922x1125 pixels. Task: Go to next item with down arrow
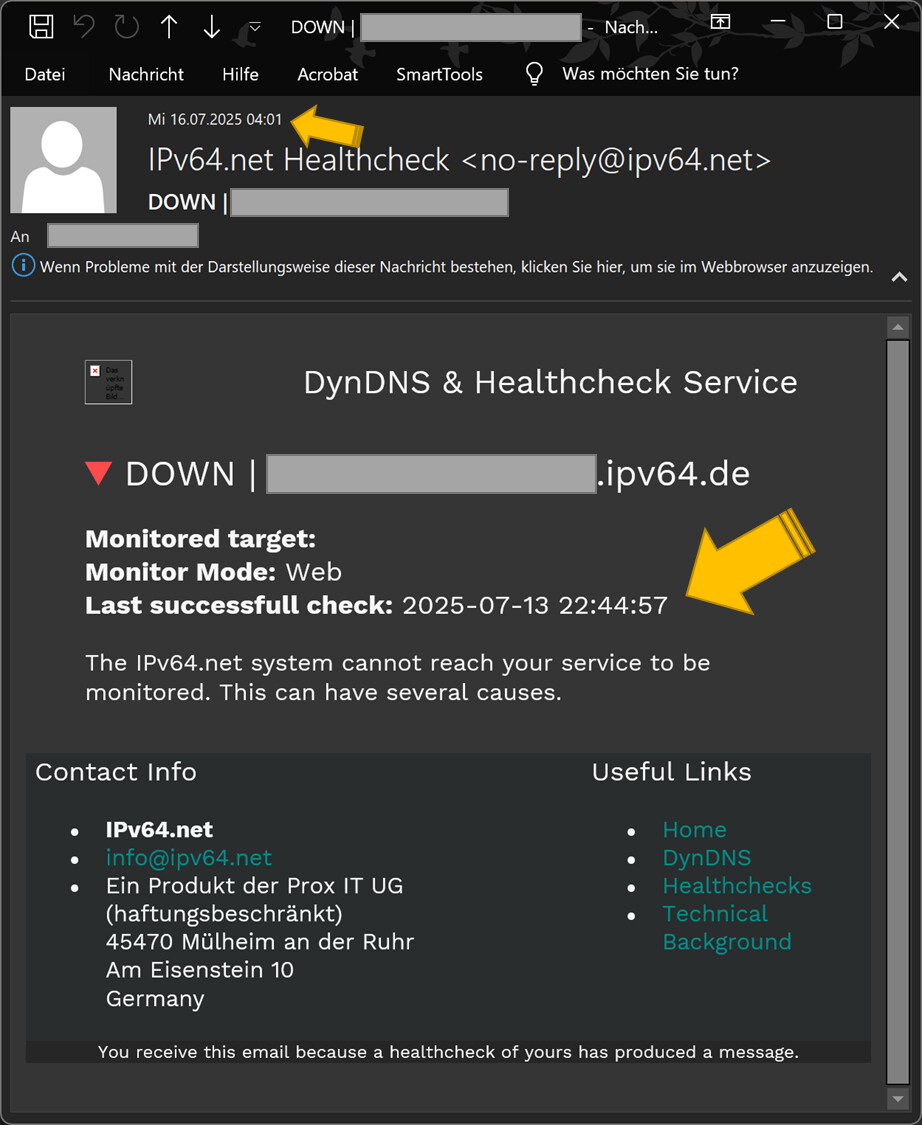pyautogui.click(x=211, y=27)
